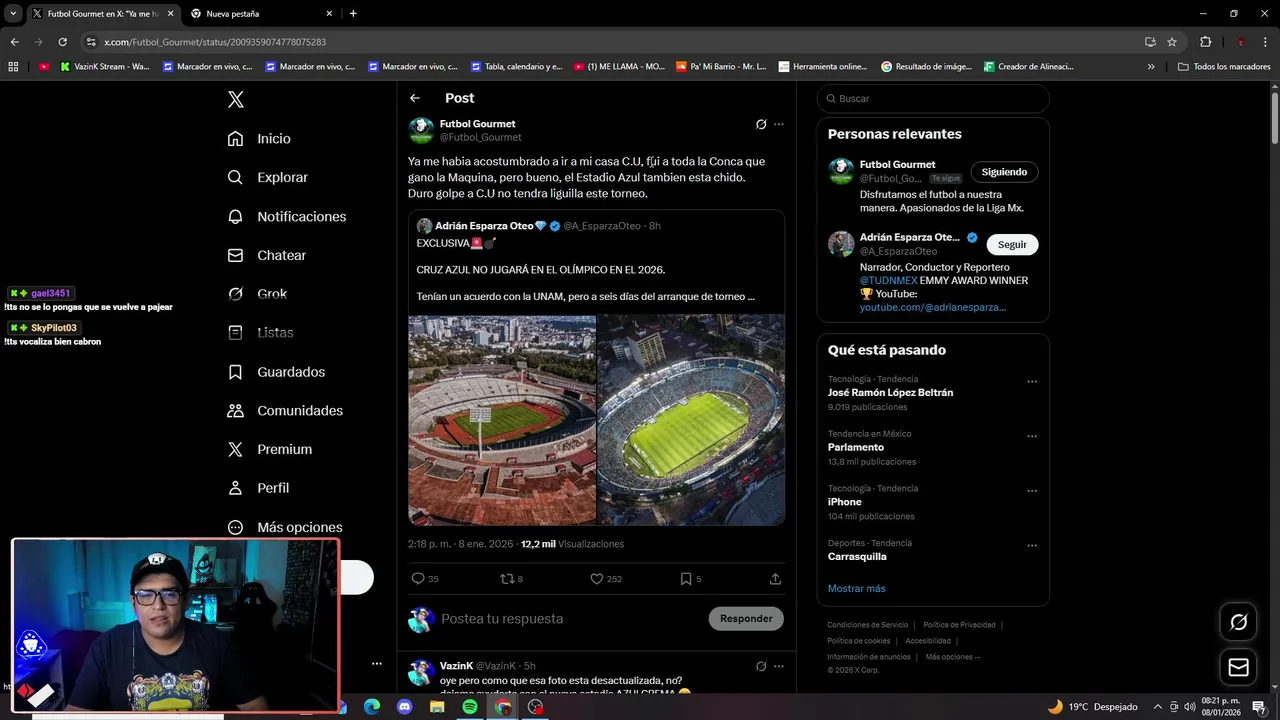The width and height of the screenshot is (1280, 720).
Task: Open Creador de Alineaci... bookmark
Action: [1028, 67]
